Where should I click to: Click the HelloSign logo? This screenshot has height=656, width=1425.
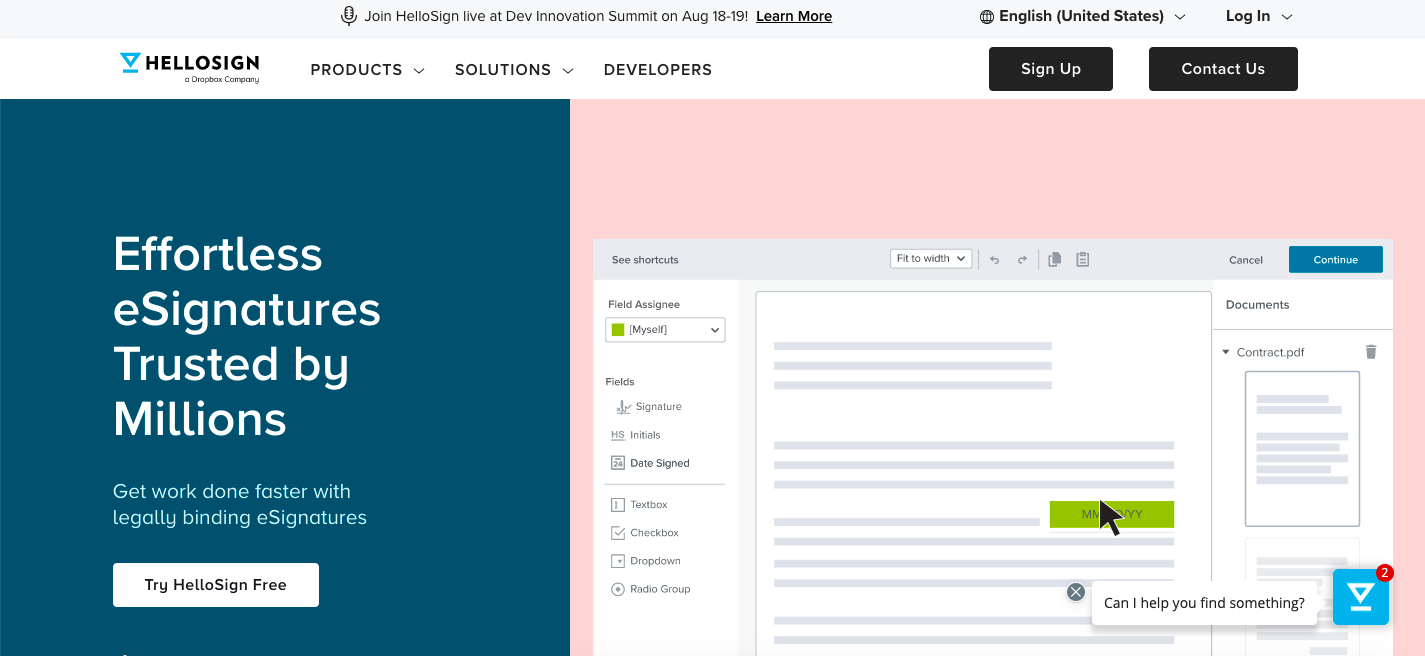(x=189, y=67)
